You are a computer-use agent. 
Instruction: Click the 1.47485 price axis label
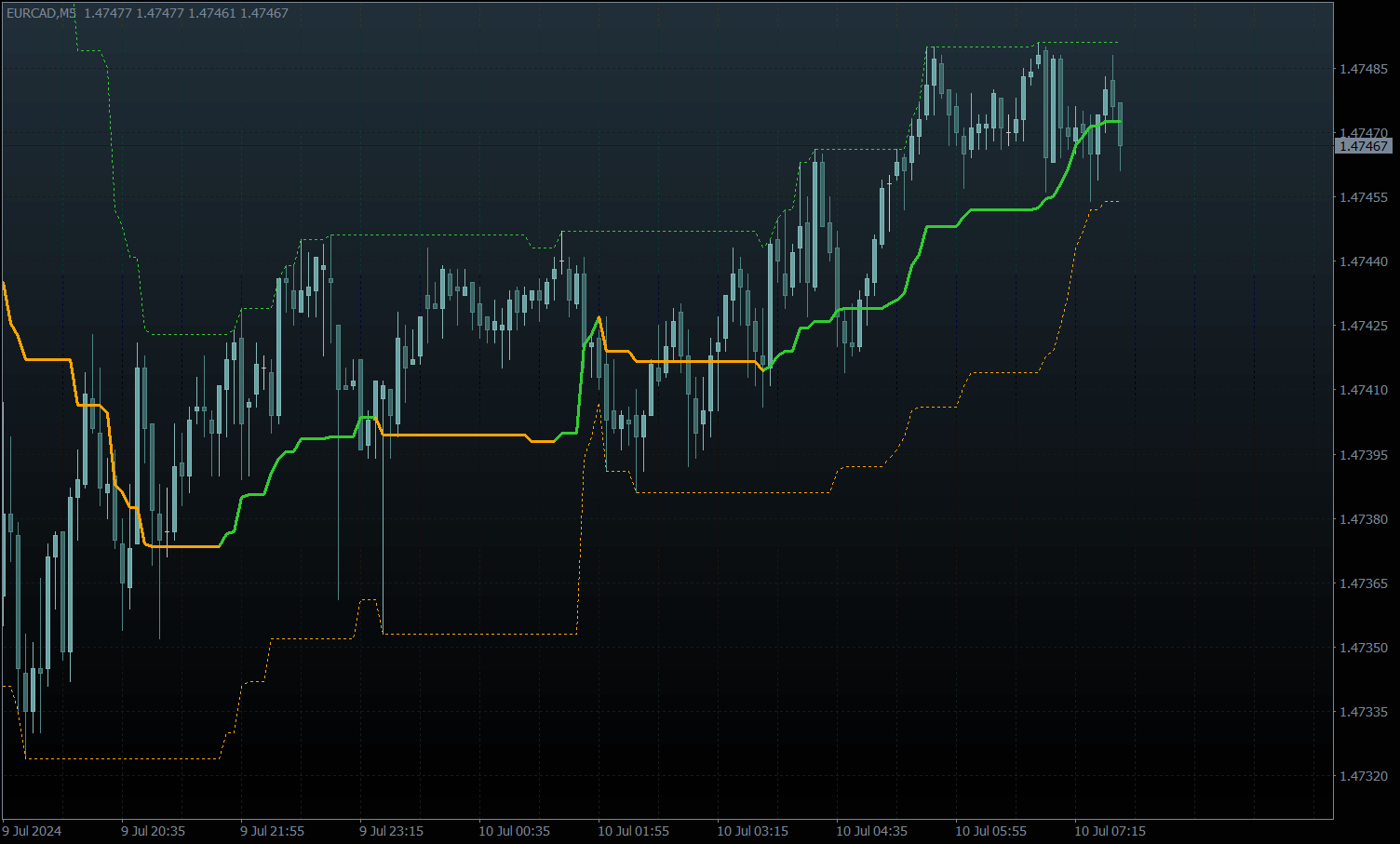pos(1363,69)
